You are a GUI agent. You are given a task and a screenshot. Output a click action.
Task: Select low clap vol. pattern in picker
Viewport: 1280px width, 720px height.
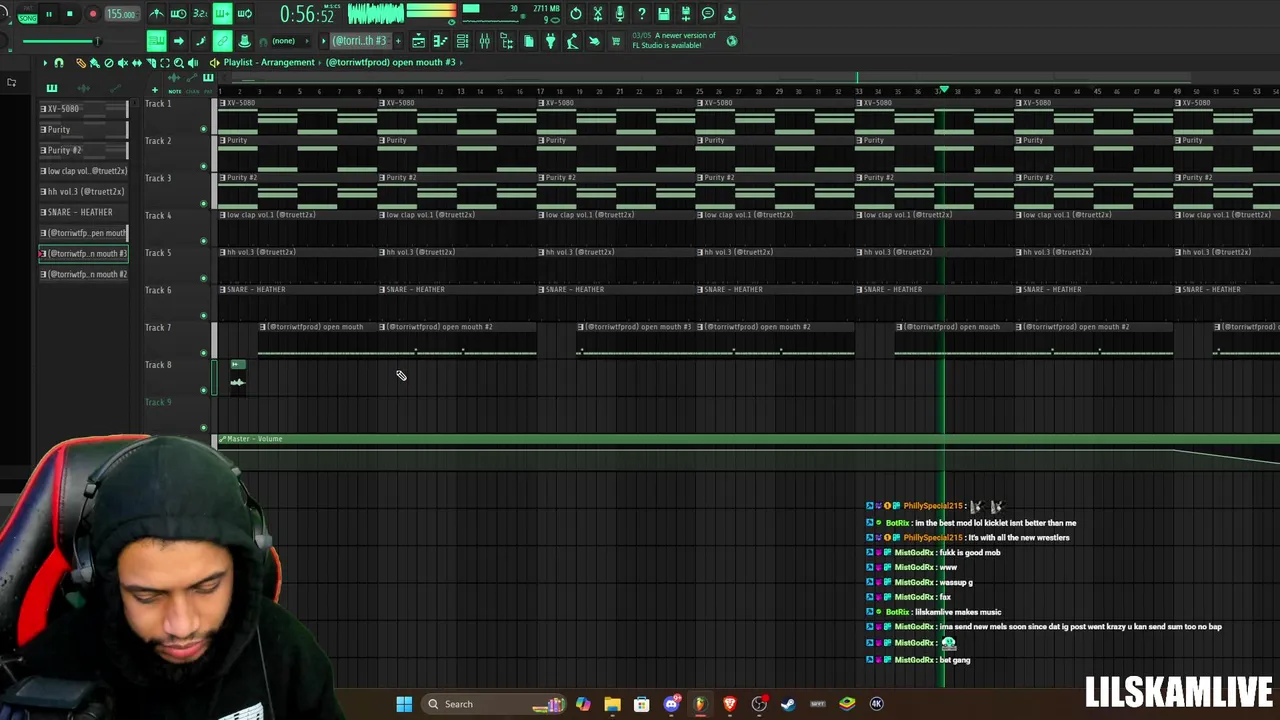pos(83,171)
